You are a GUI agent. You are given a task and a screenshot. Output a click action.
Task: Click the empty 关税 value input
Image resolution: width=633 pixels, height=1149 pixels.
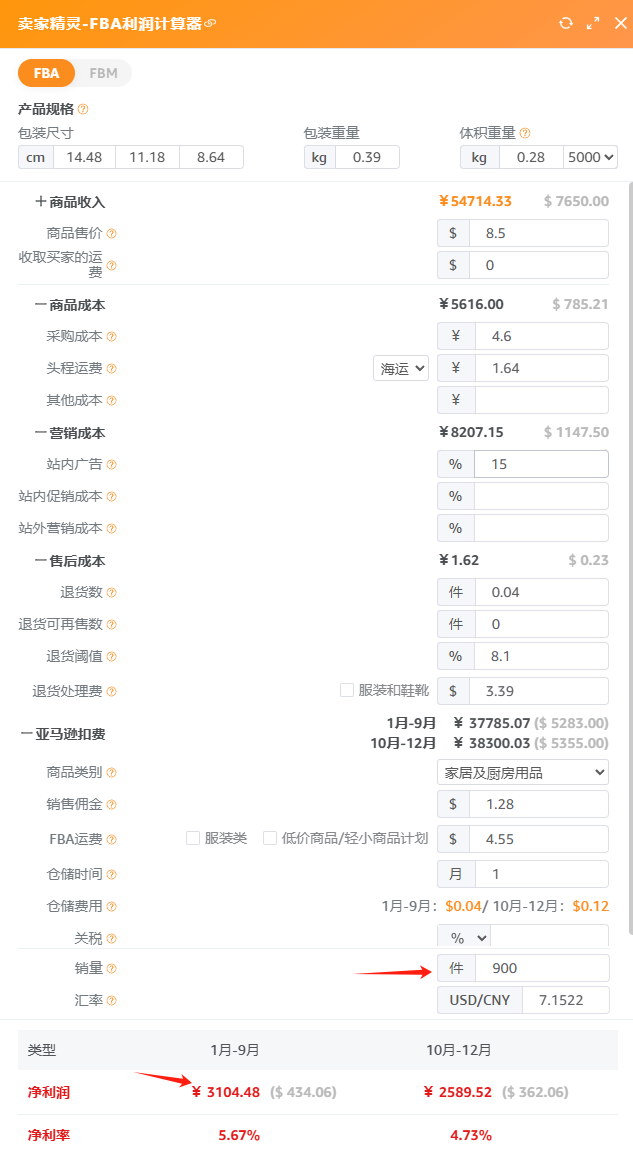[x=549, y=938]
